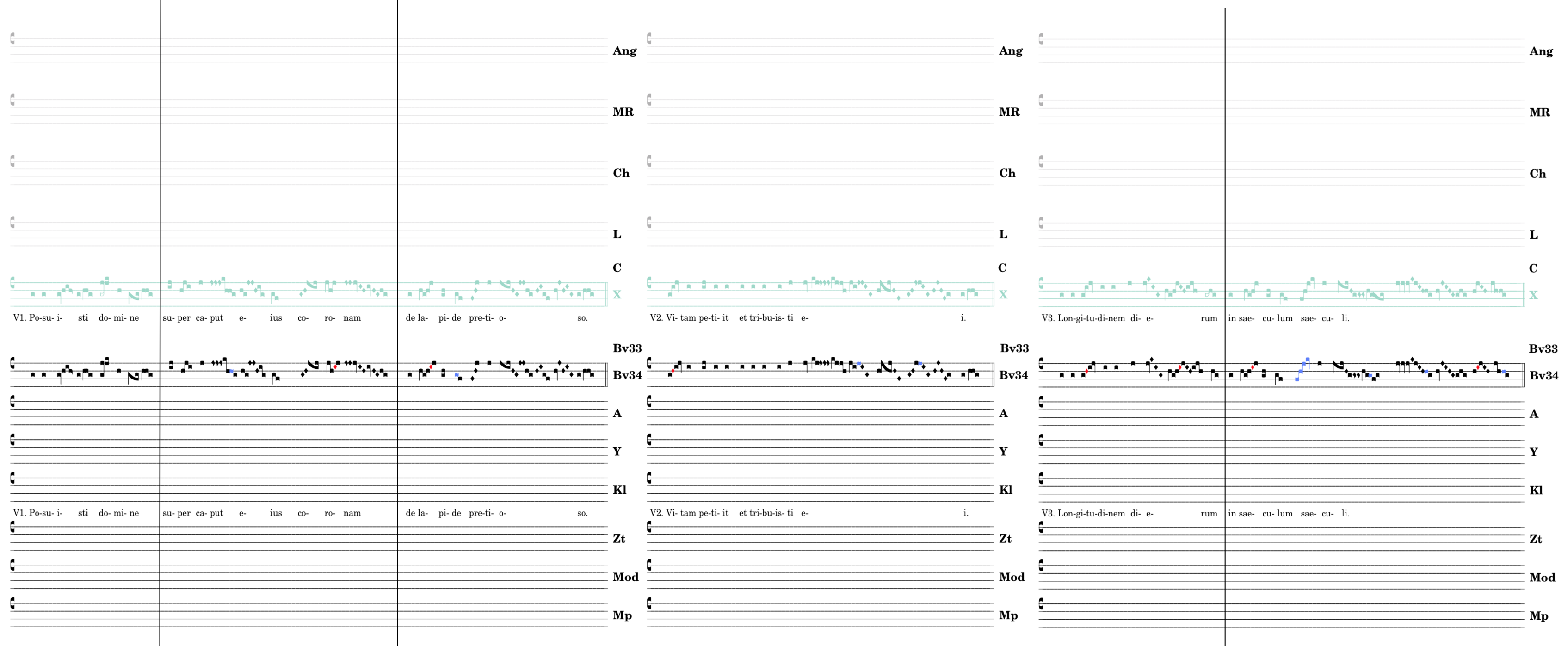Click red diamond note above 'ro-' in Bv34
Viewport: 1568px width, 646px height.
click(x=335, y=367)
